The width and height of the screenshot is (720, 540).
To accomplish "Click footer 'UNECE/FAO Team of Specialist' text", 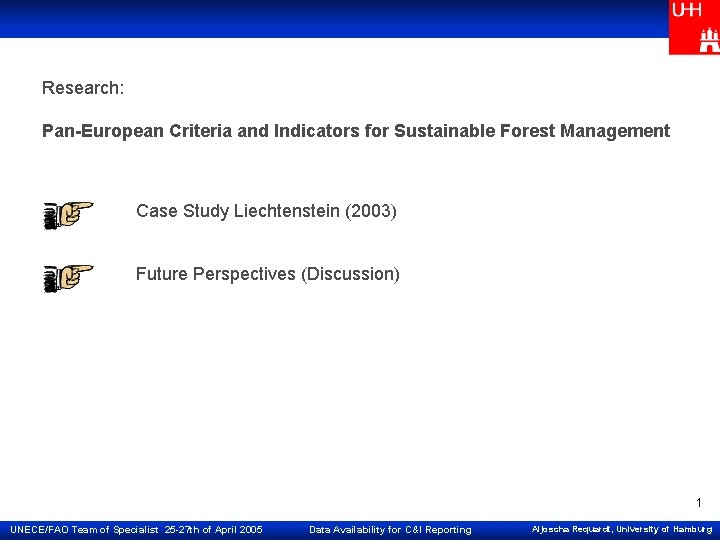I will 84,529.
